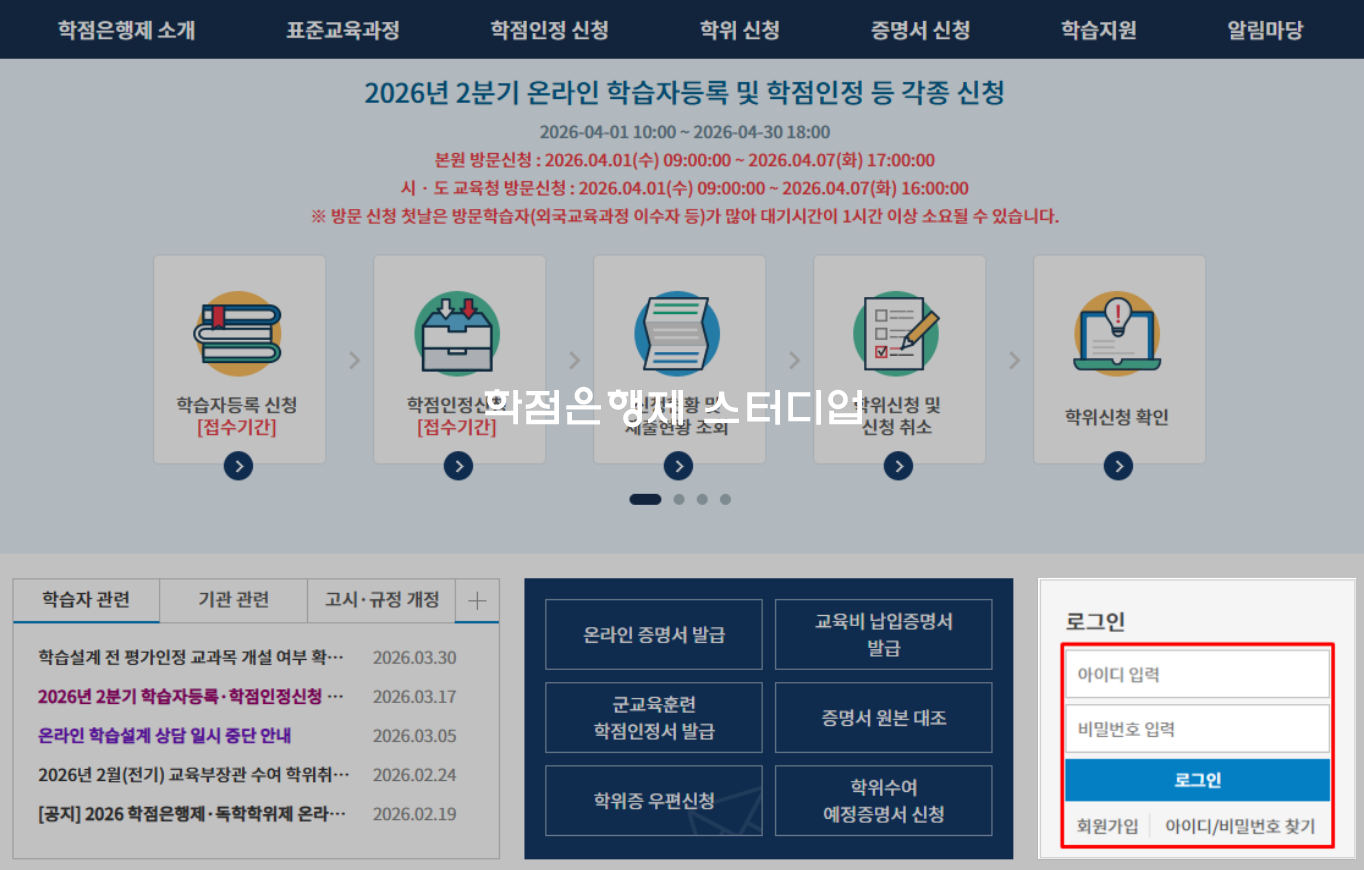Screen dimensions: 1364x870
Task: Open the plus icon beside 고시·규정 개정 tab
Action: click(x=477, y=600)
